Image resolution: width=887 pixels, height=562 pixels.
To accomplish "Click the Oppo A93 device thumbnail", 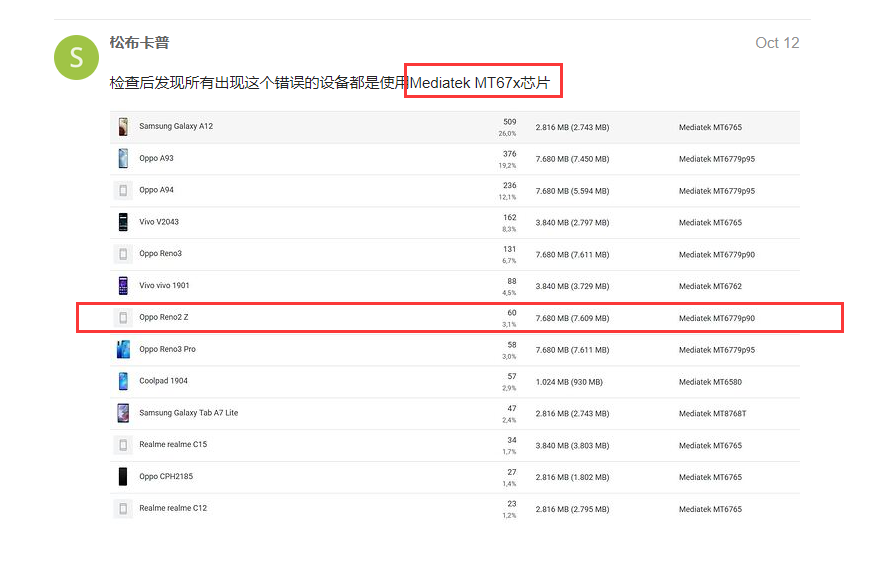I will [123, 158].
